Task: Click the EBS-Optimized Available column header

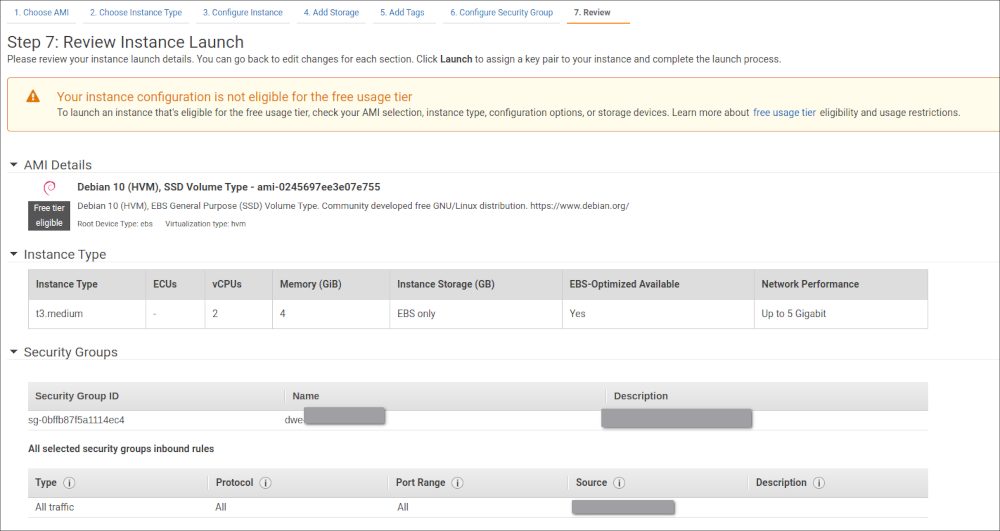Action: 658,284
